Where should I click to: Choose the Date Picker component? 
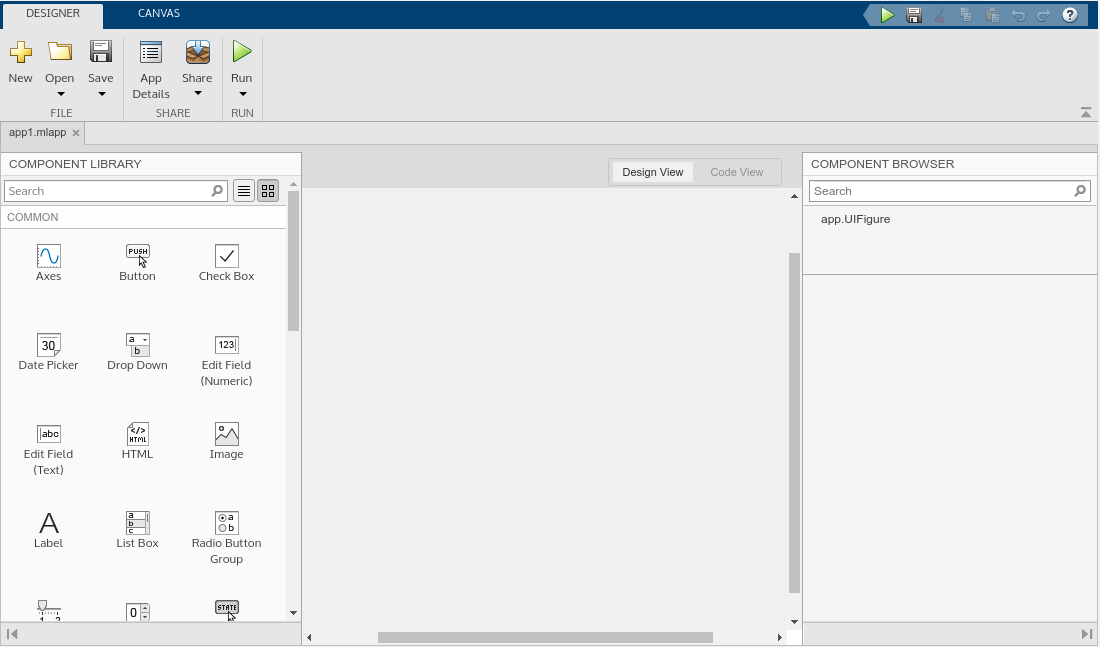[48, 345]
